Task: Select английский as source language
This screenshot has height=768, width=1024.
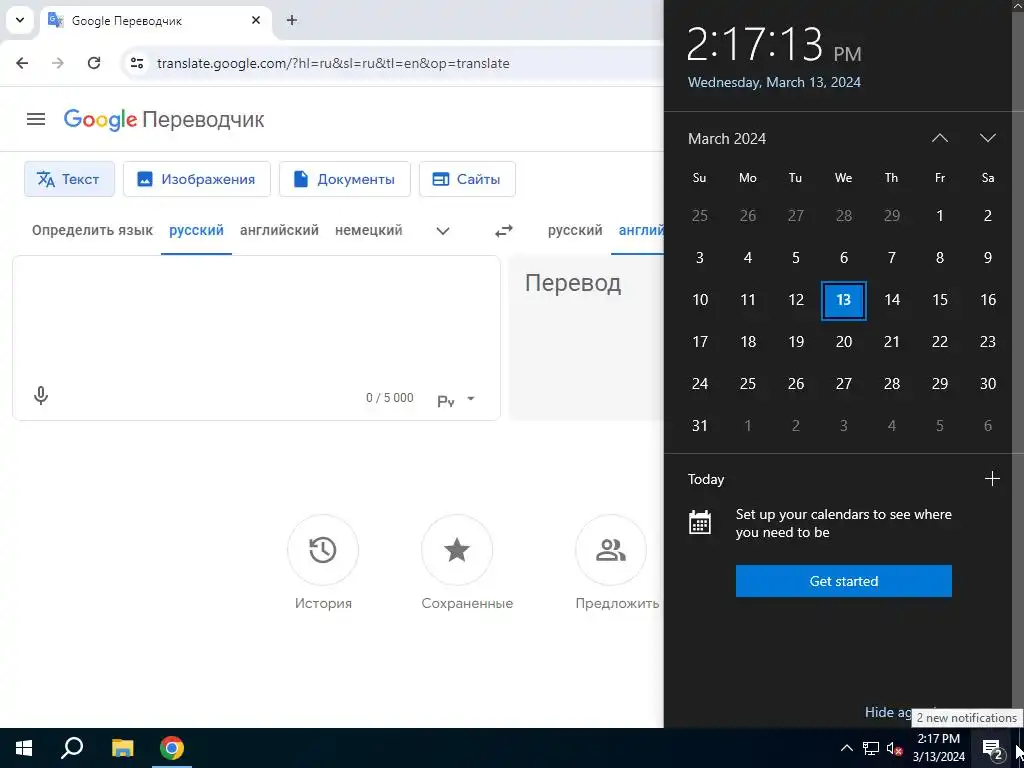Action: 280,231
